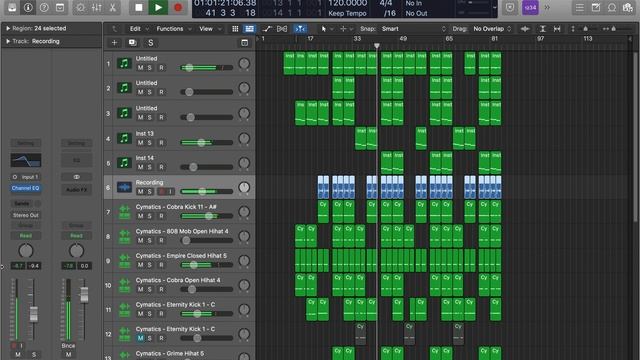Toggle the purple count-in 1234 button
The image size is (640, 360).
click(530, 7)
